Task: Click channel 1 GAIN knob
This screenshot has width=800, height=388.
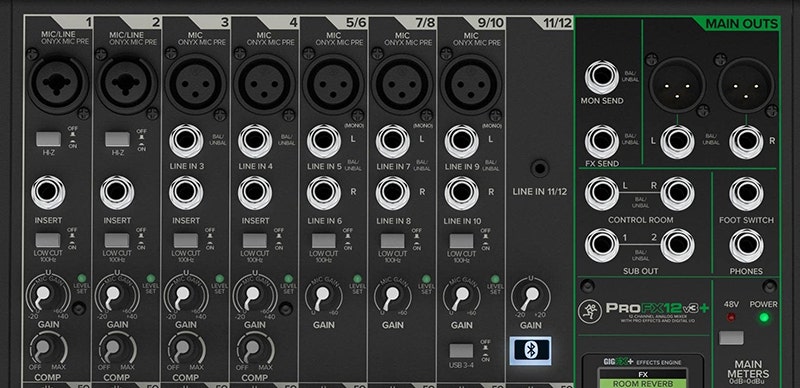Action: point(43,295)
